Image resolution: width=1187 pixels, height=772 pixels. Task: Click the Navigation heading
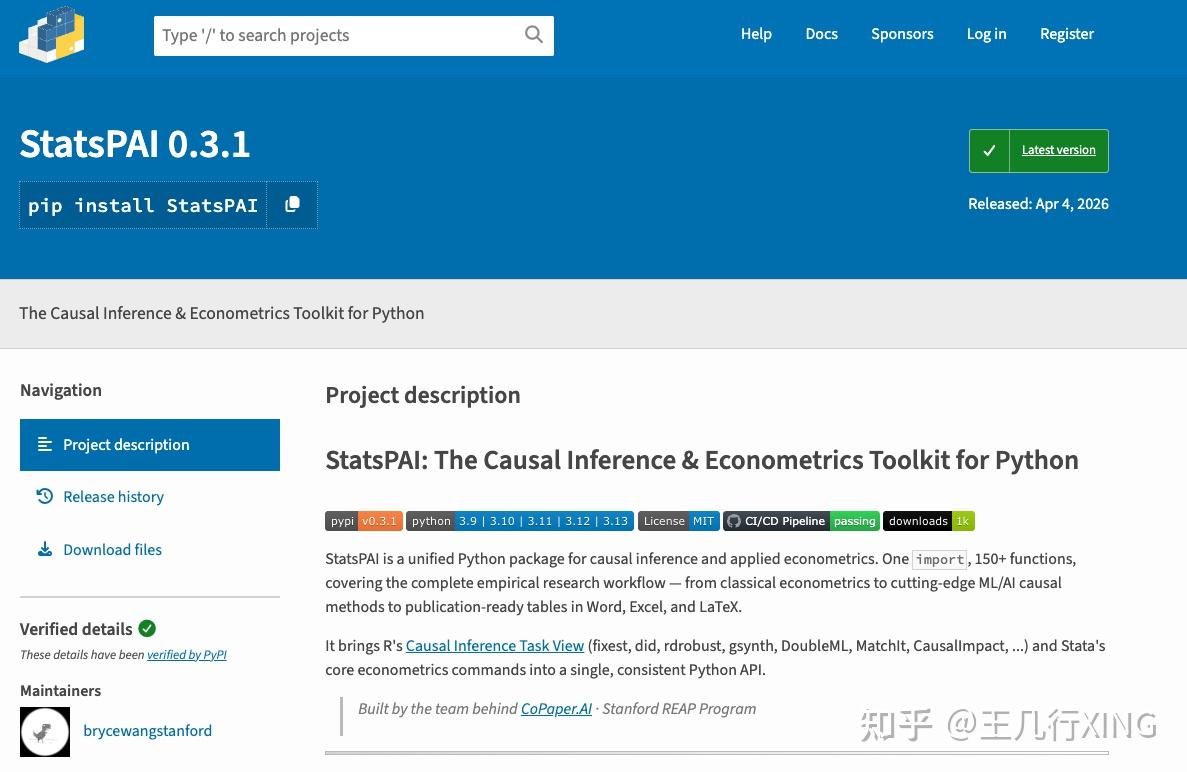[61, 391]
